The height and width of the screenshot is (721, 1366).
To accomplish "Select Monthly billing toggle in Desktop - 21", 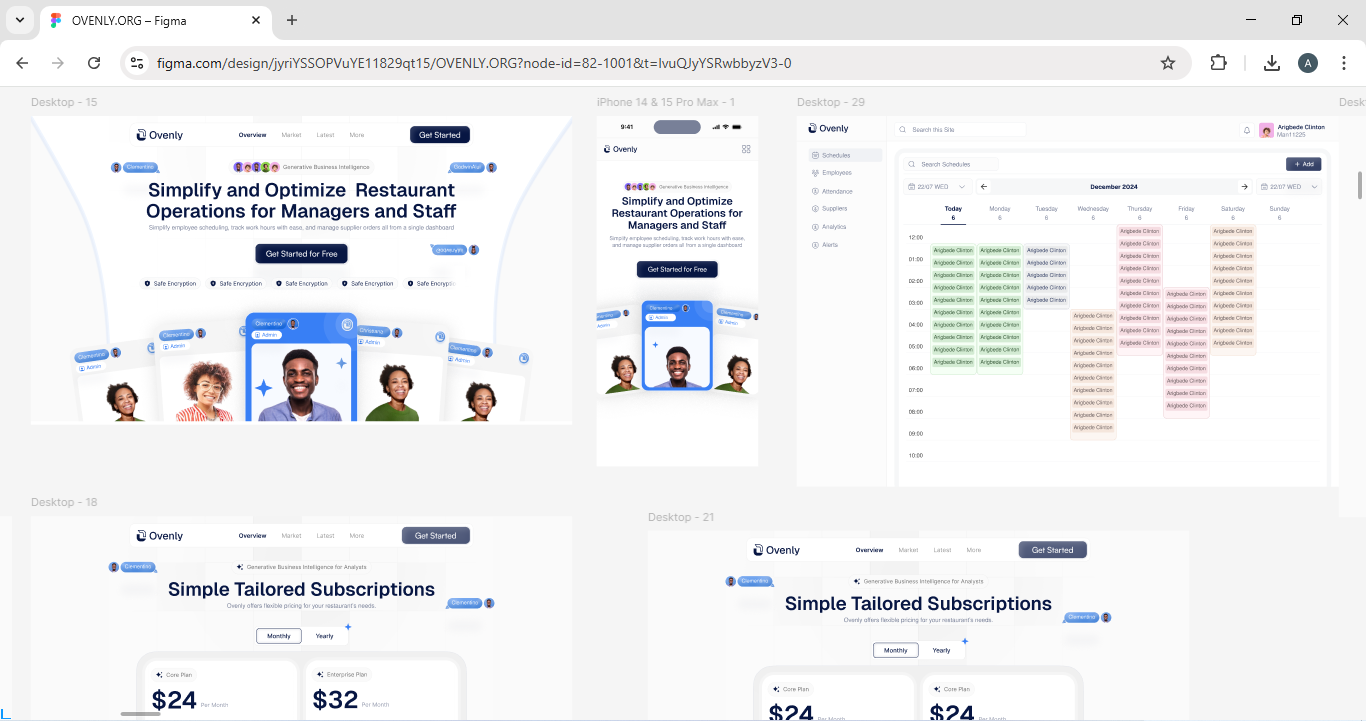I will (x=896, y=650).
